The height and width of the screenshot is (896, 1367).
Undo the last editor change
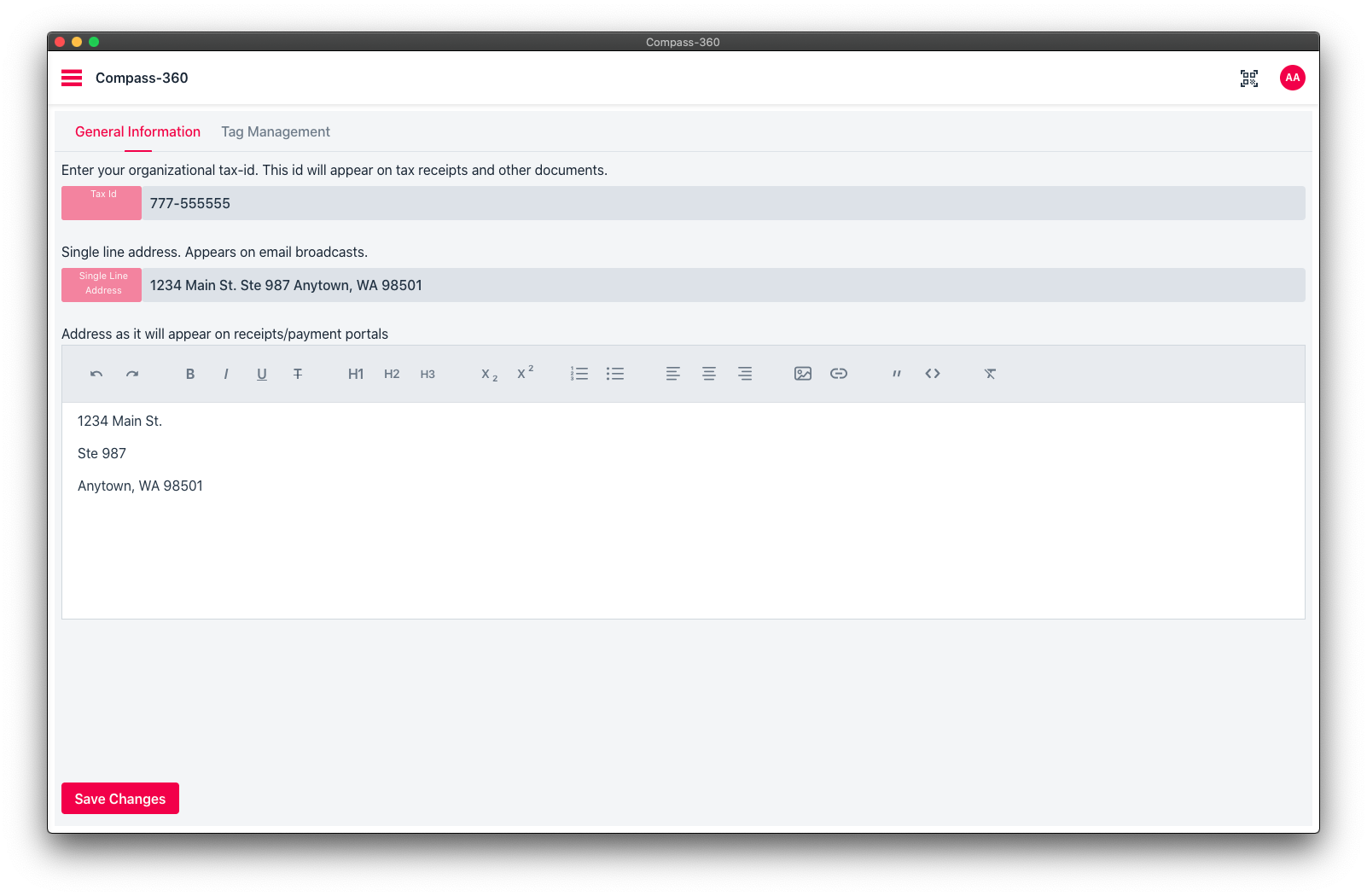(96, 374)
